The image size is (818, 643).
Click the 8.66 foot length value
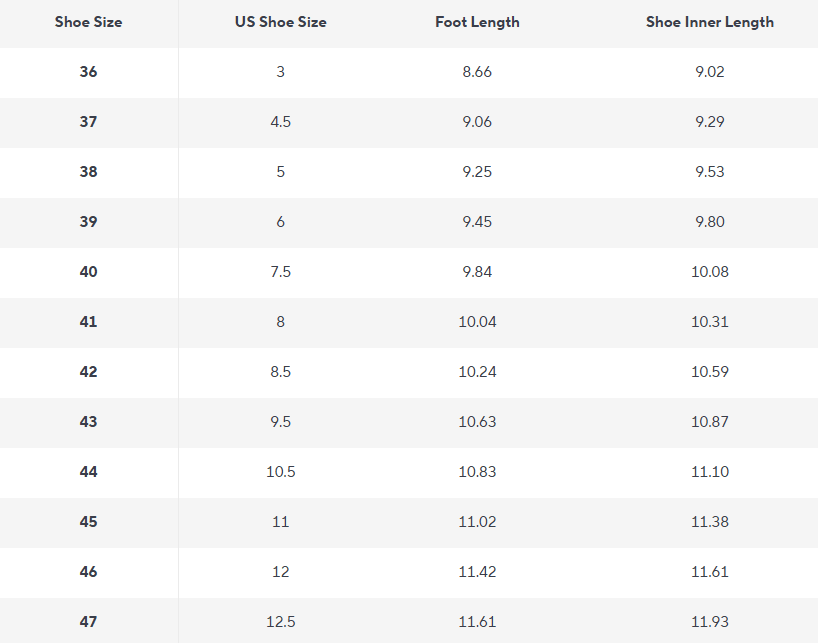coord(477,71)
